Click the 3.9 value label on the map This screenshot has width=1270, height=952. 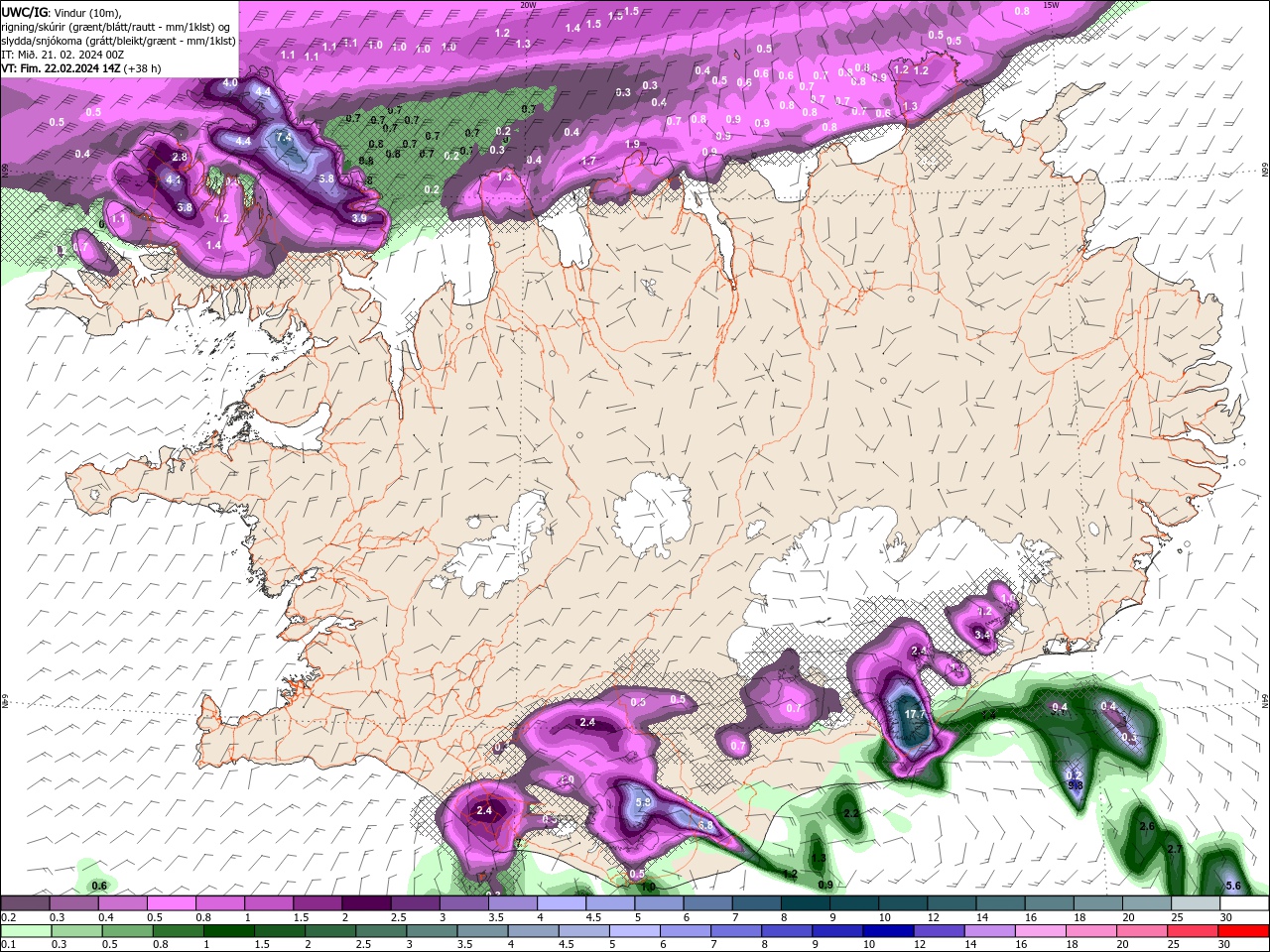(x=359, y=218)
